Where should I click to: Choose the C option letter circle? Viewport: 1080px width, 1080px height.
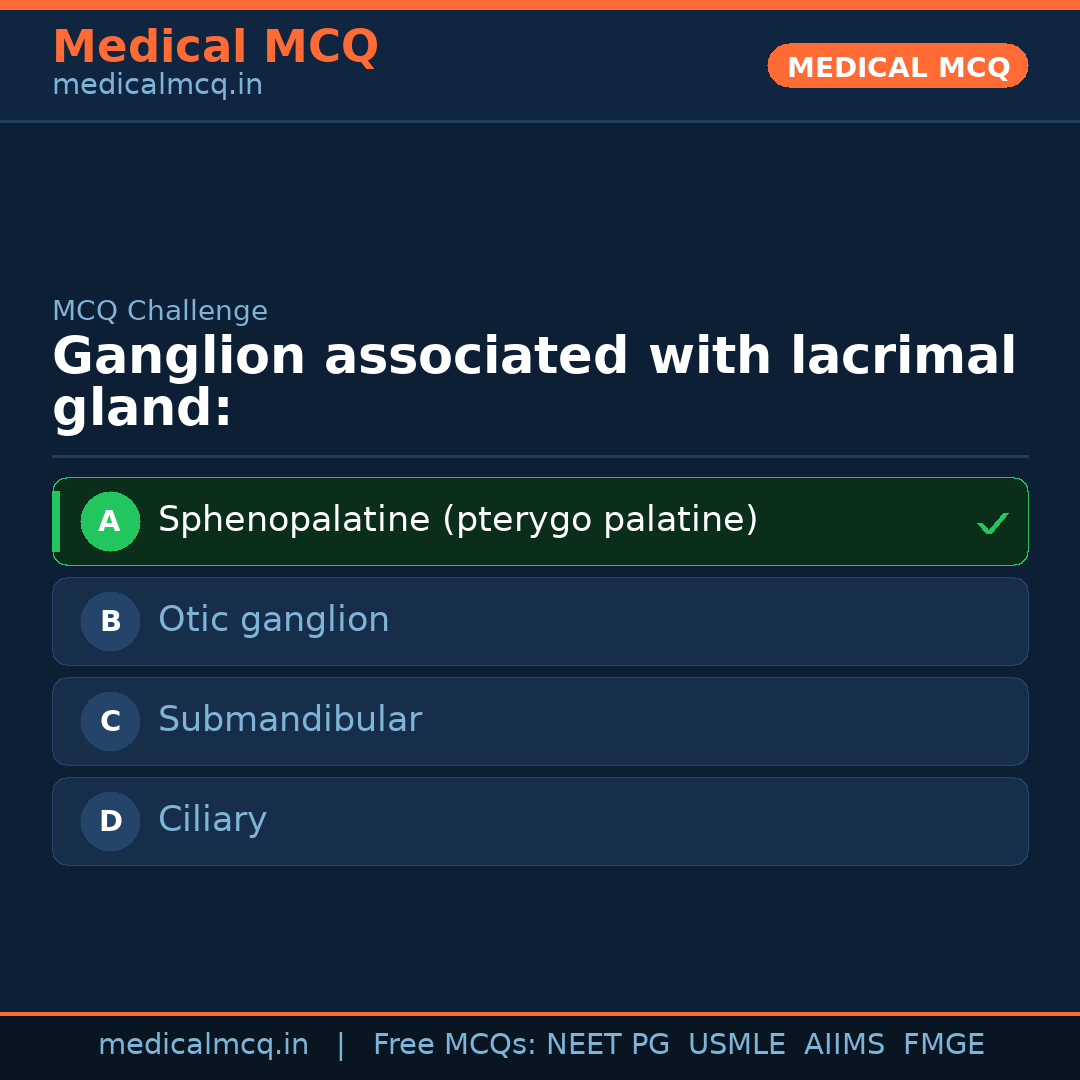click(x=110, y=721)
